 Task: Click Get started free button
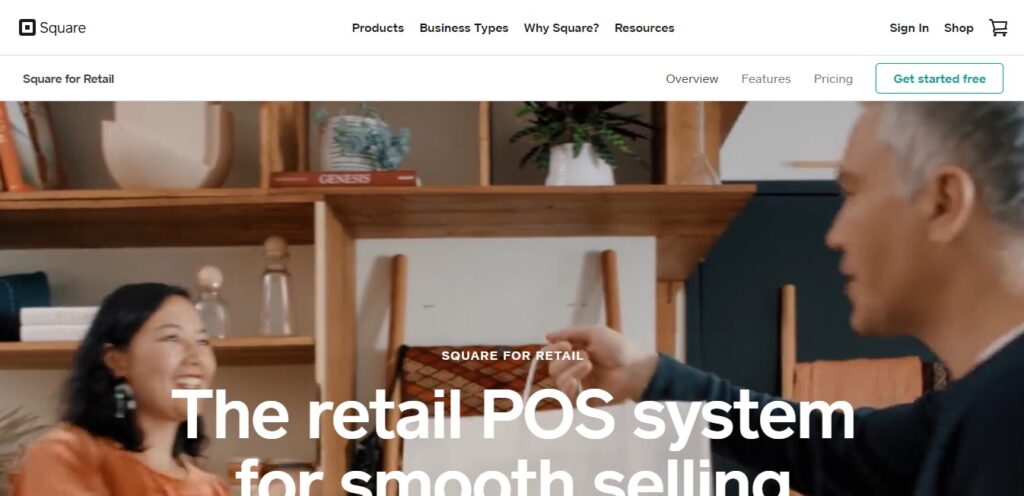[x=939, y=78]
